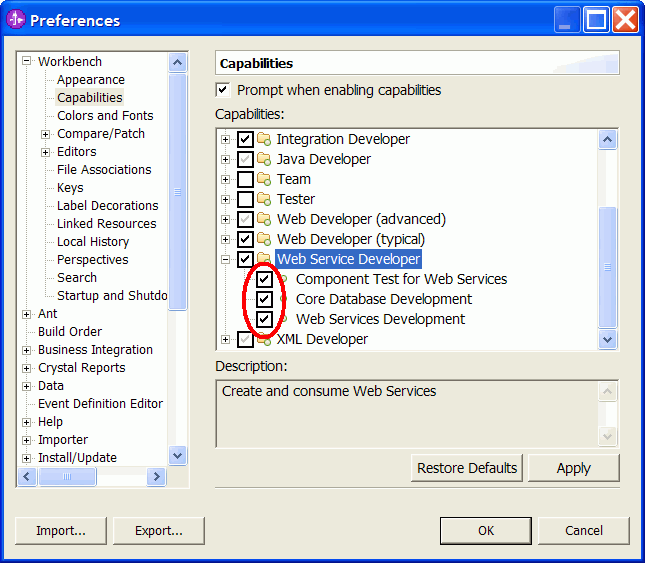Expand the Compare/Patch tree node
The height and width of the screenshot is (563, 645).
click(x=45, y=134)
